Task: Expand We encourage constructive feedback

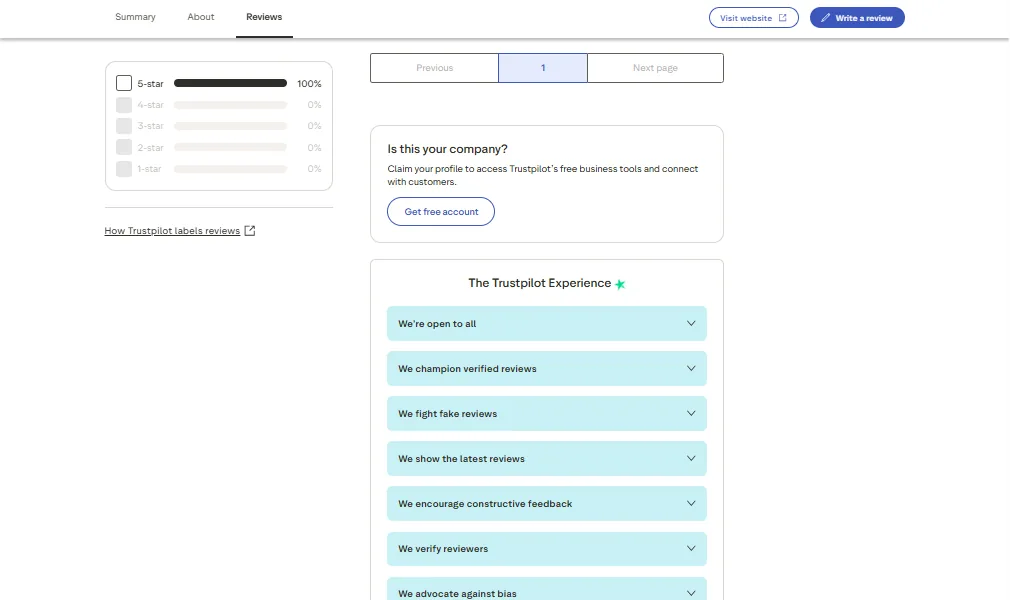Action: (547, 504)
